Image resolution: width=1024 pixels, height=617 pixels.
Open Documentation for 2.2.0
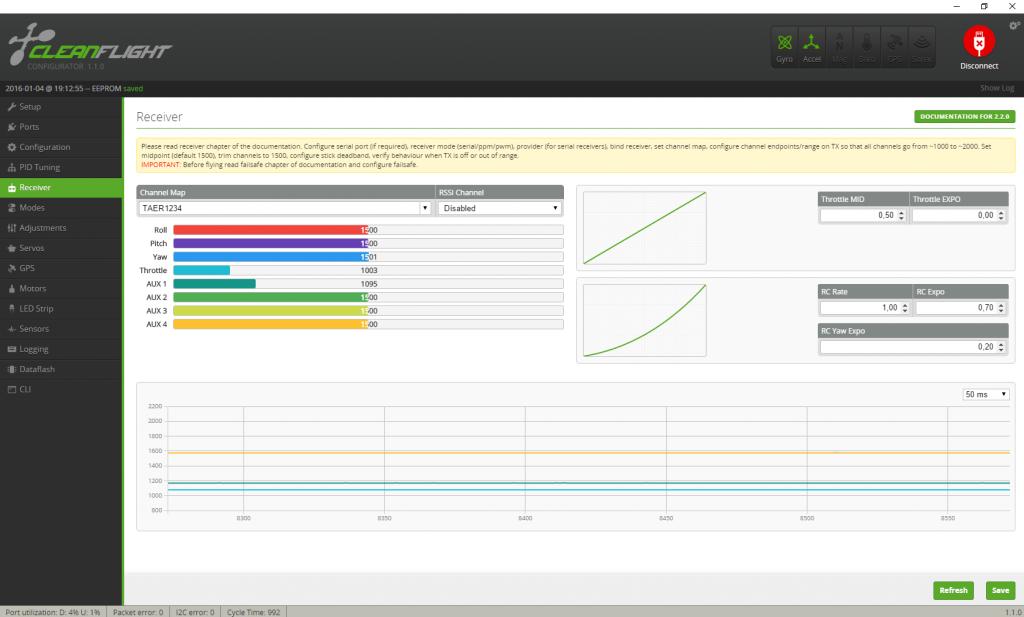[964, 117]
